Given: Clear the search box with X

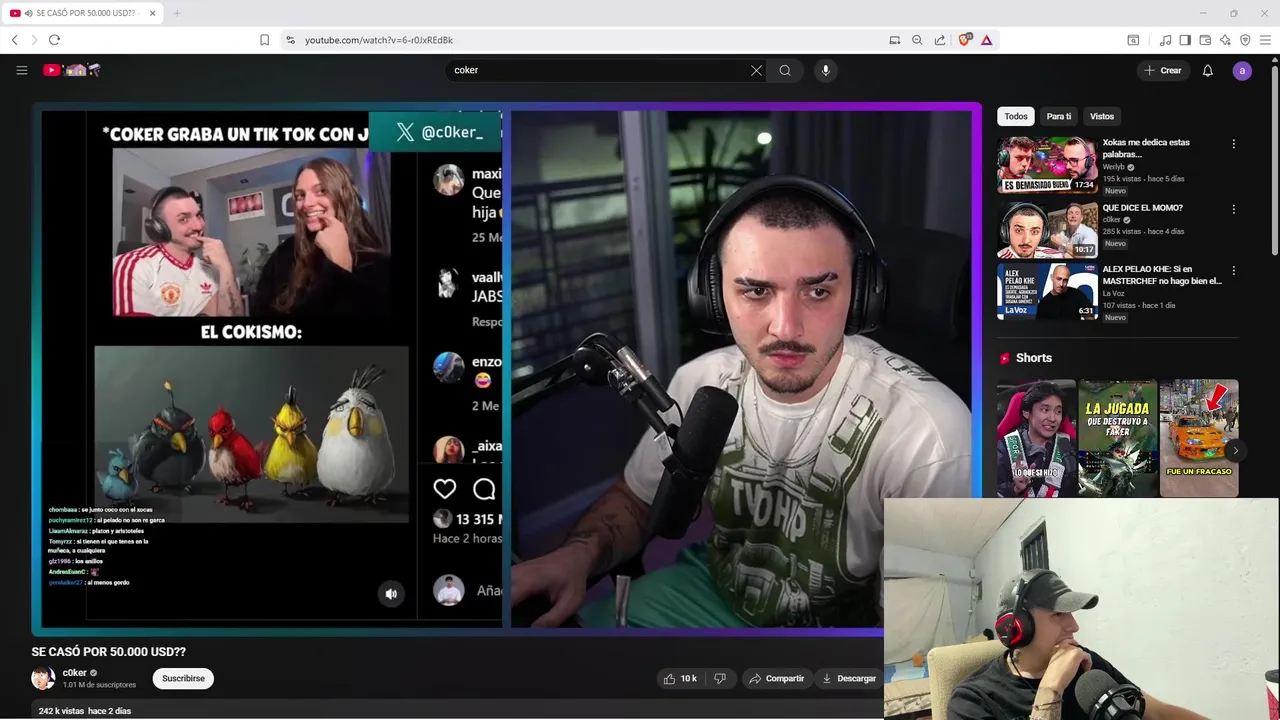Looking at the screenshot, I should tap(756, 70).
